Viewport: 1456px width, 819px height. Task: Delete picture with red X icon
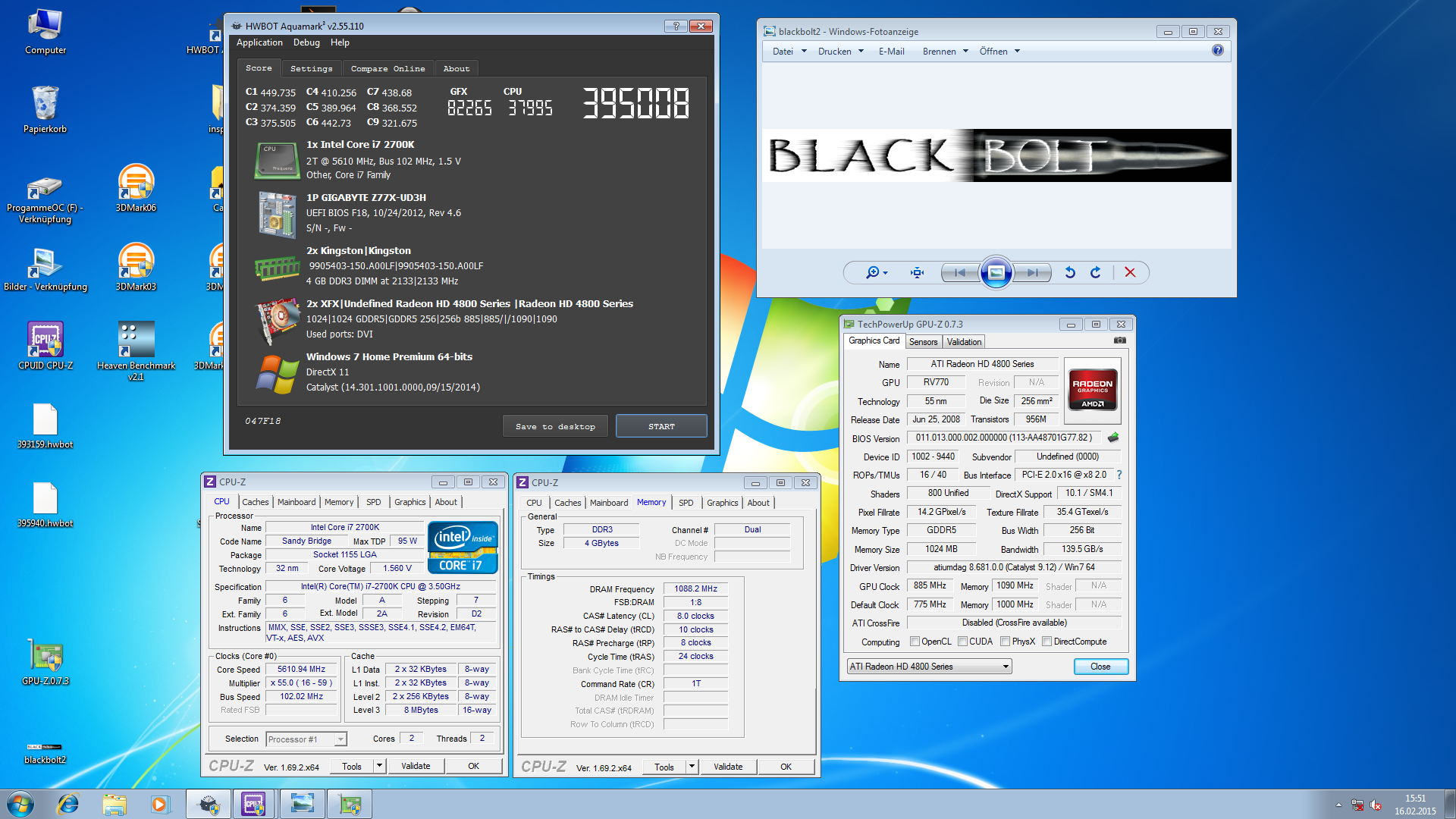pyautogui.click(x=1130, y=272)
